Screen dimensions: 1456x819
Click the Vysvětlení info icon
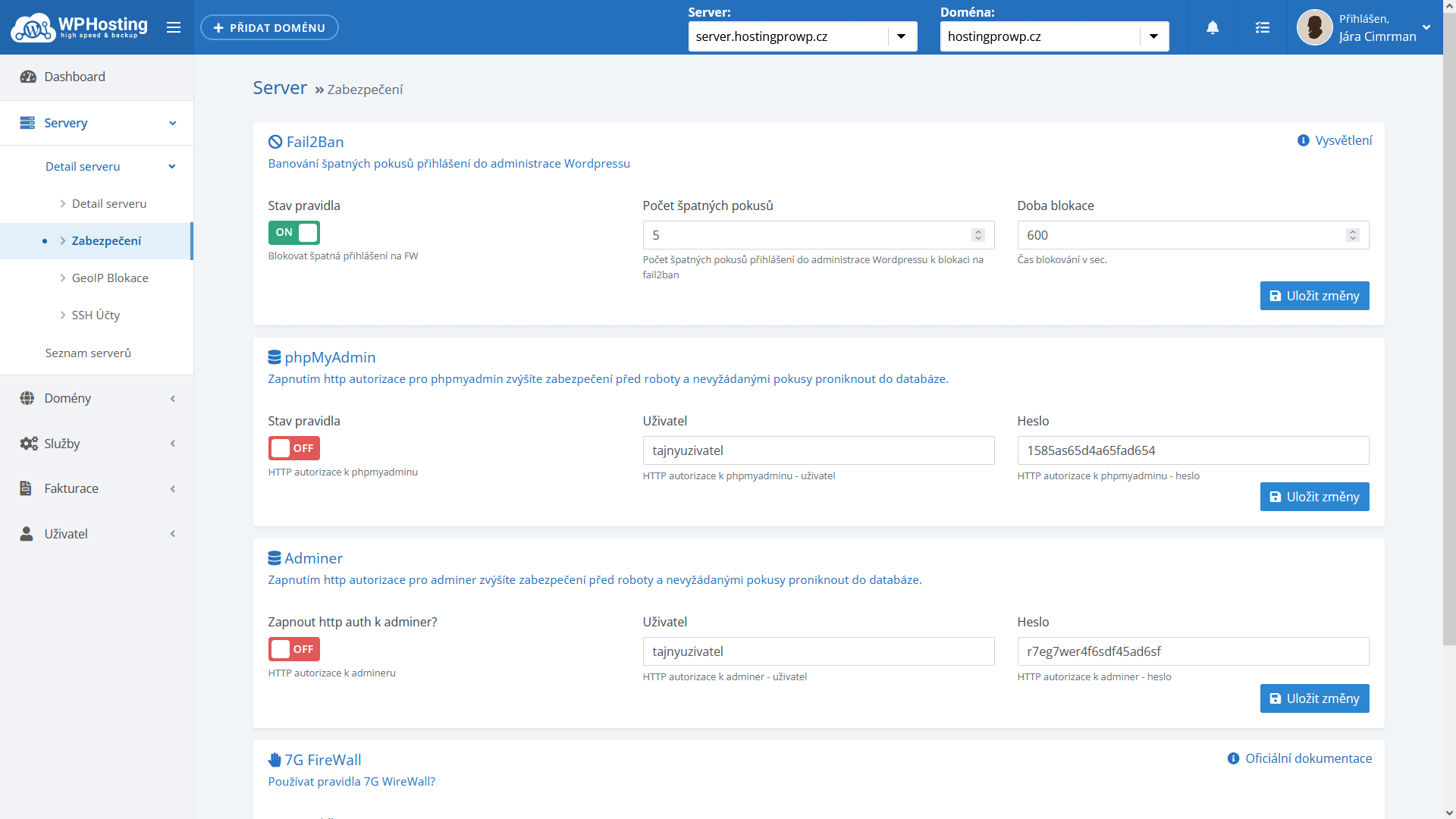[1303, 140]
